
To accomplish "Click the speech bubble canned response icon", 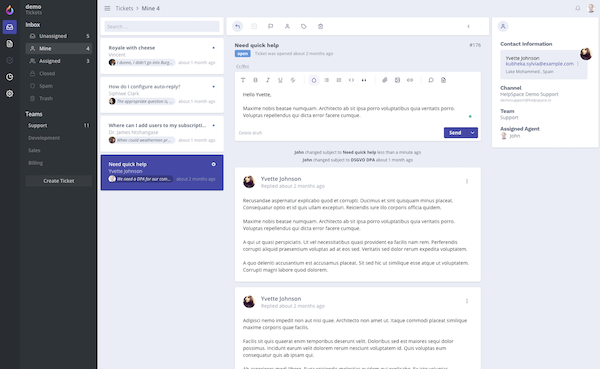I will click(x=431, y=80).
